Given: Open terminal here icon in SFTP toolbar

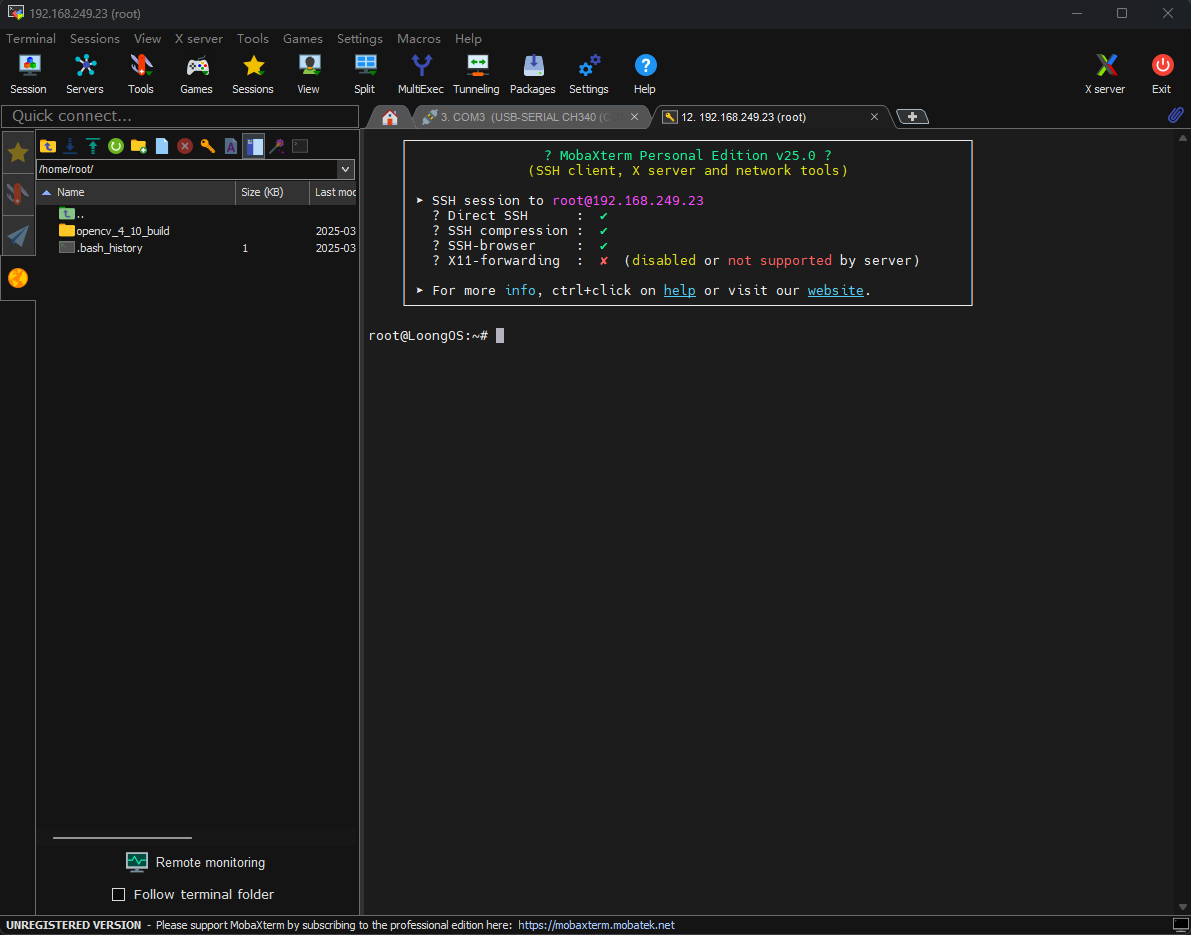Looking at the screenshot, I should coord(300,146).
